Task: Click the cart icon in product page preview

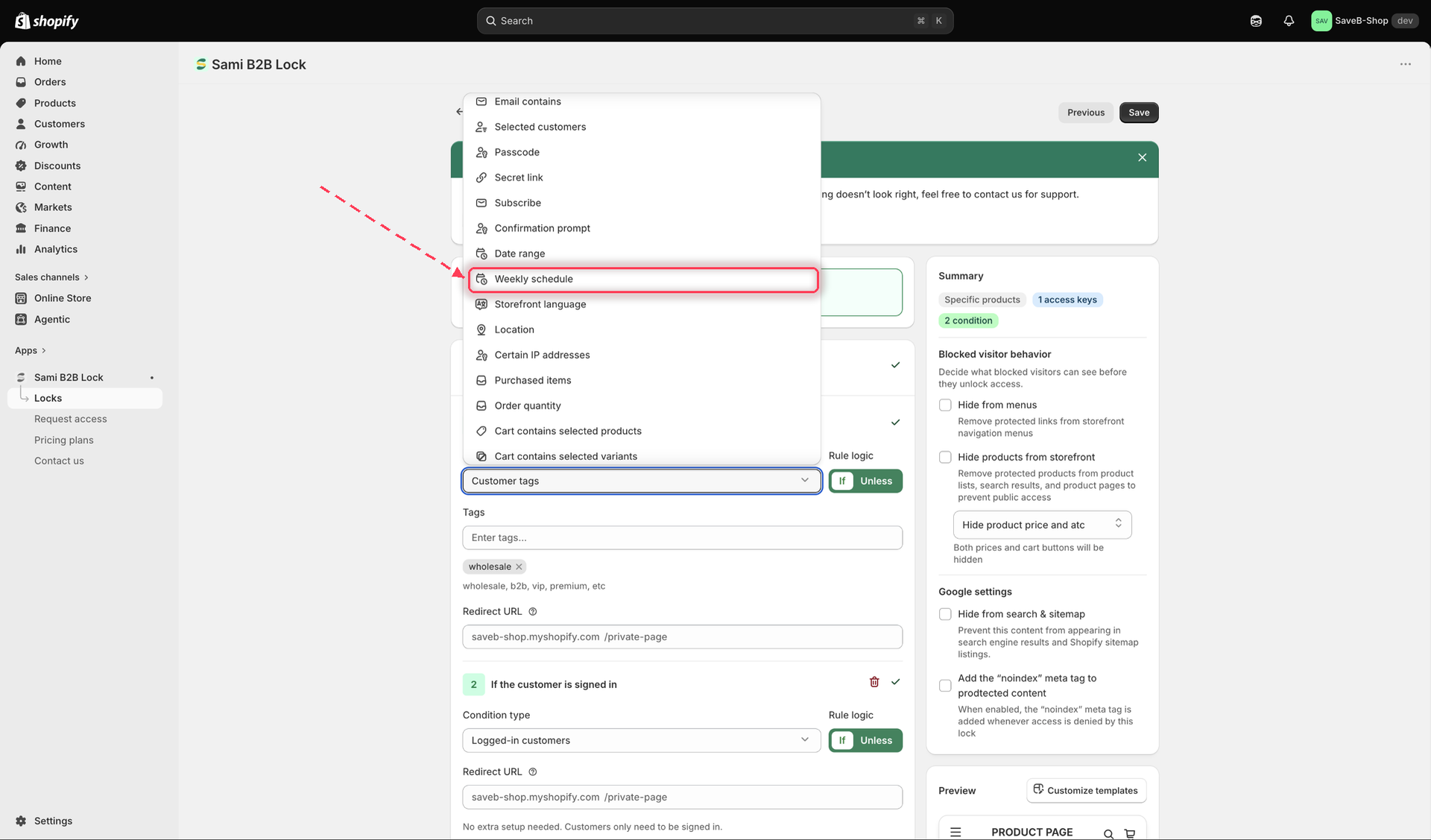Action: pyautogui.click(x=1130, y=833)
